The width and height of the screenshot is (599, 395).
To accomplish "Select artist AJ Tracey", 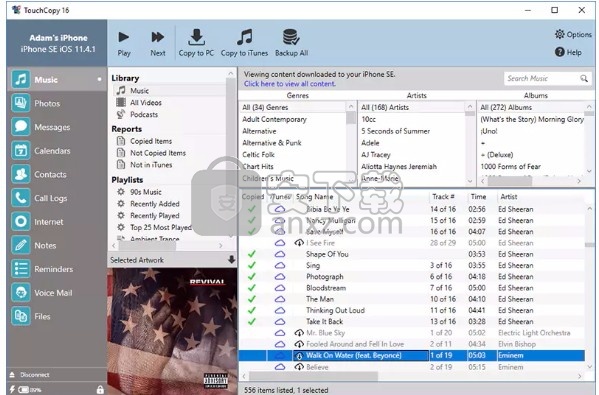I will click(x=376, y=155).
